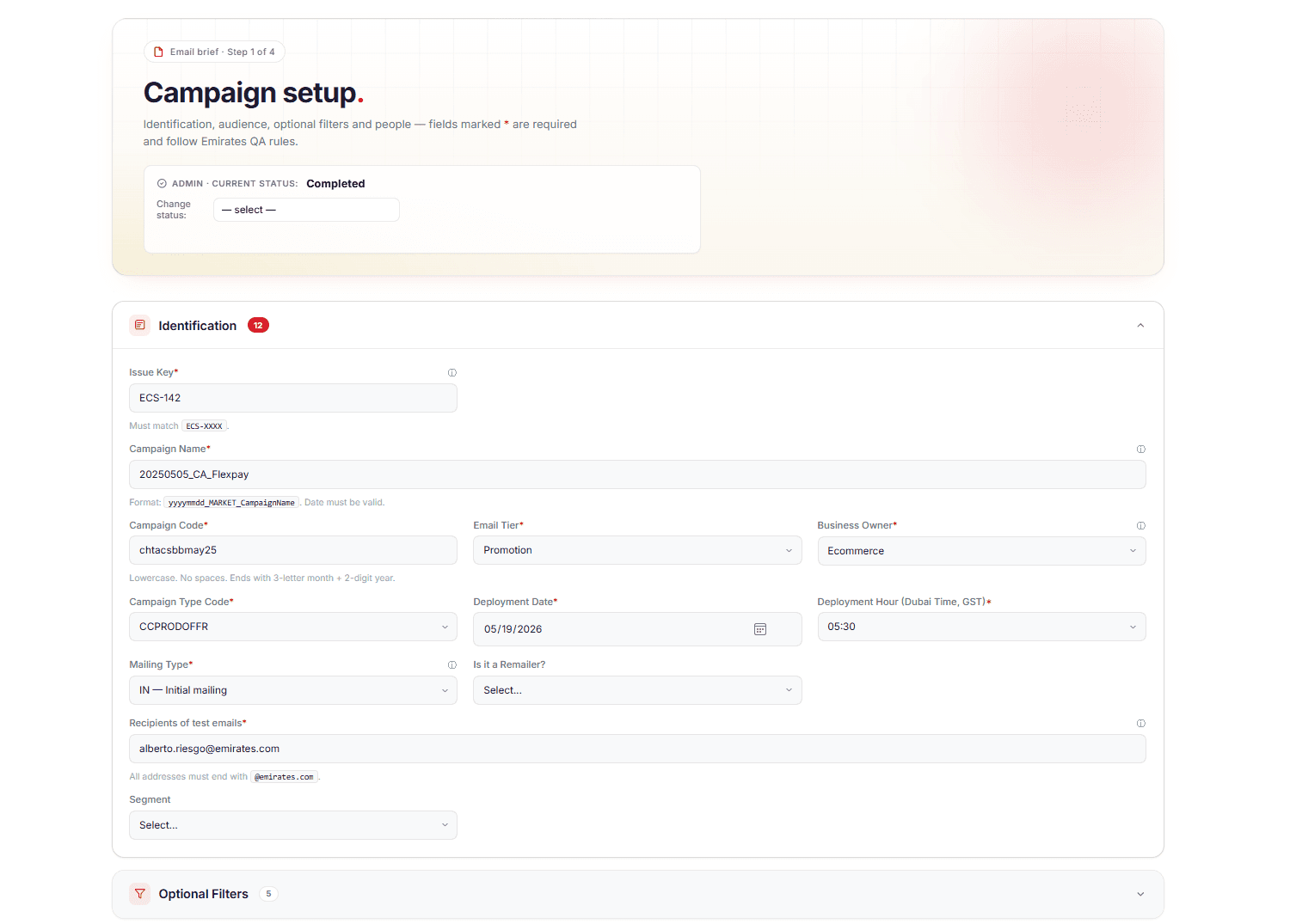Click the Optional Filters section title
This screenshot has height=924, width=1290.
pos(203,894)
